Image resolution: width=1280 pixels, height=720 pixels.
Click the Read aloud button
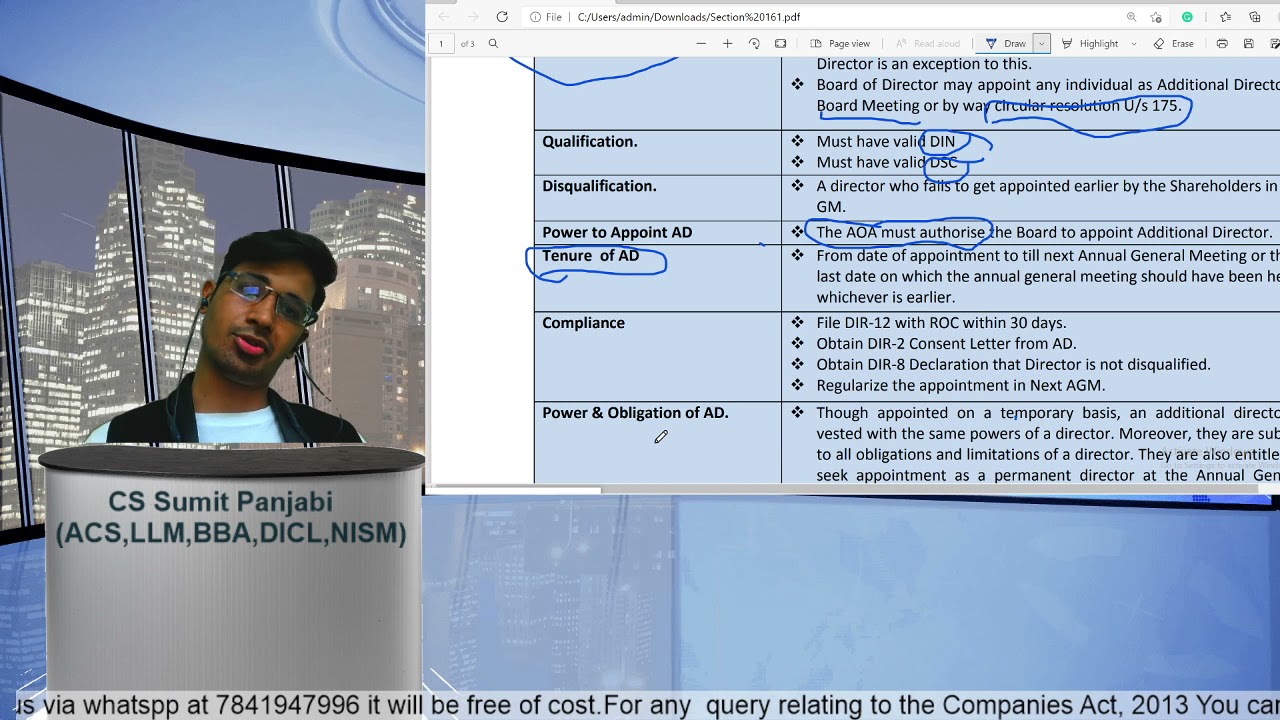coord(927,43)
